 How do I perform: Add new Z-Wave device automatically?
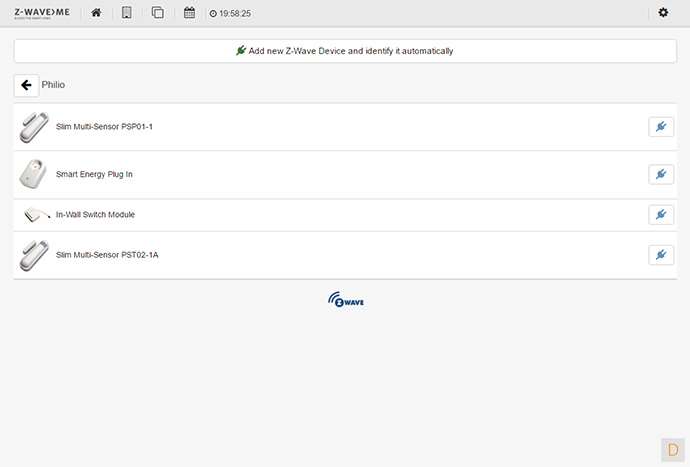coord(345,51)
